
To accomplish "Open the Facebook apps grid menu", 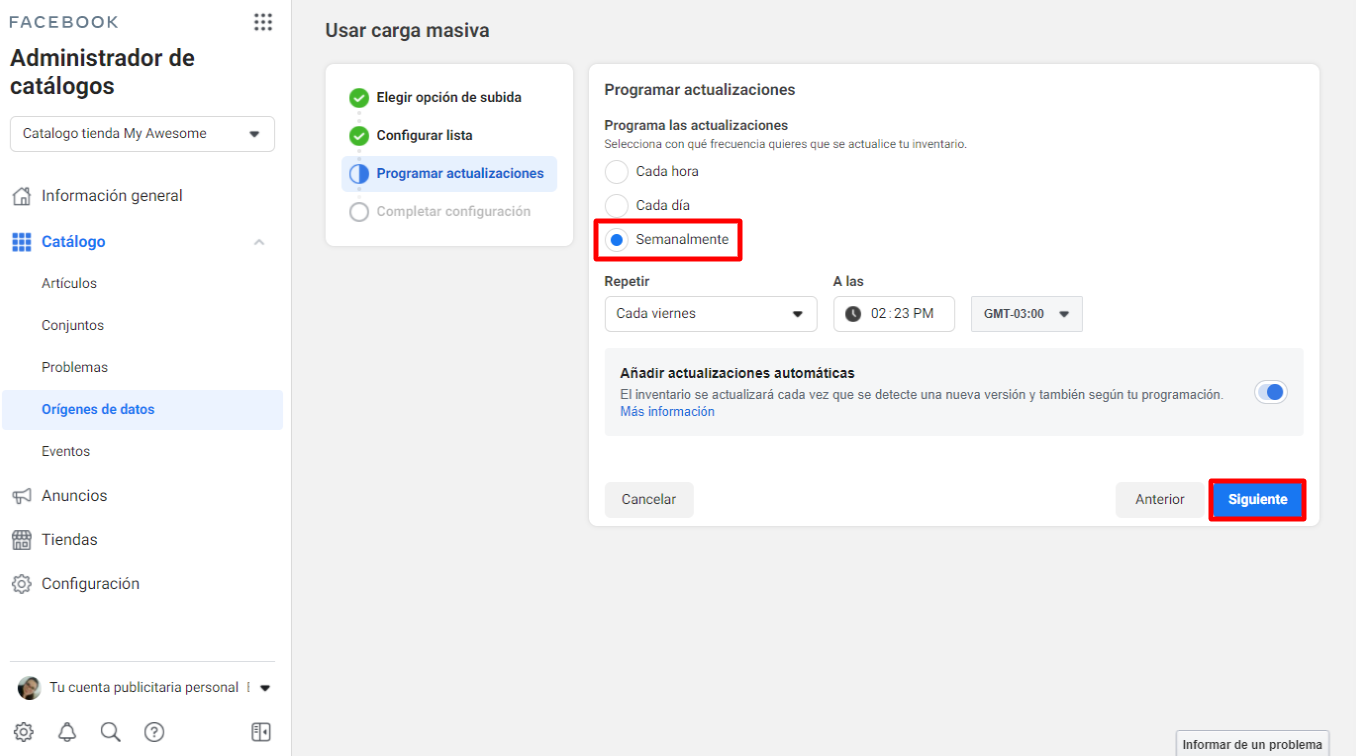I will tap(263, 22).
